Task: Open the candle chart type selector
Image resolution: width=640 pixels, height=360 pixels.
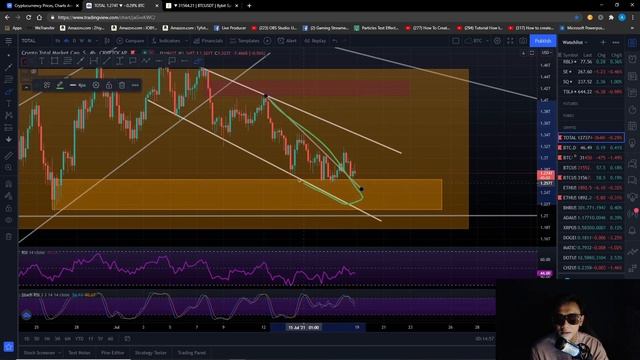Action: [107, 41]
